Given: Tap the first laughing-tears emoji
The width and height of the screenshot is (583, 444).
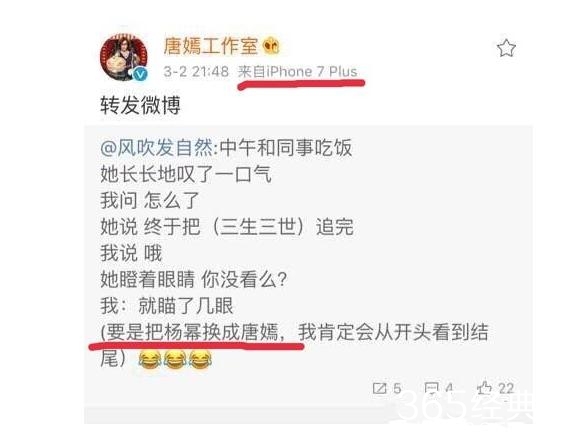Looking at the screenshot, I should [x=150, y=360].
